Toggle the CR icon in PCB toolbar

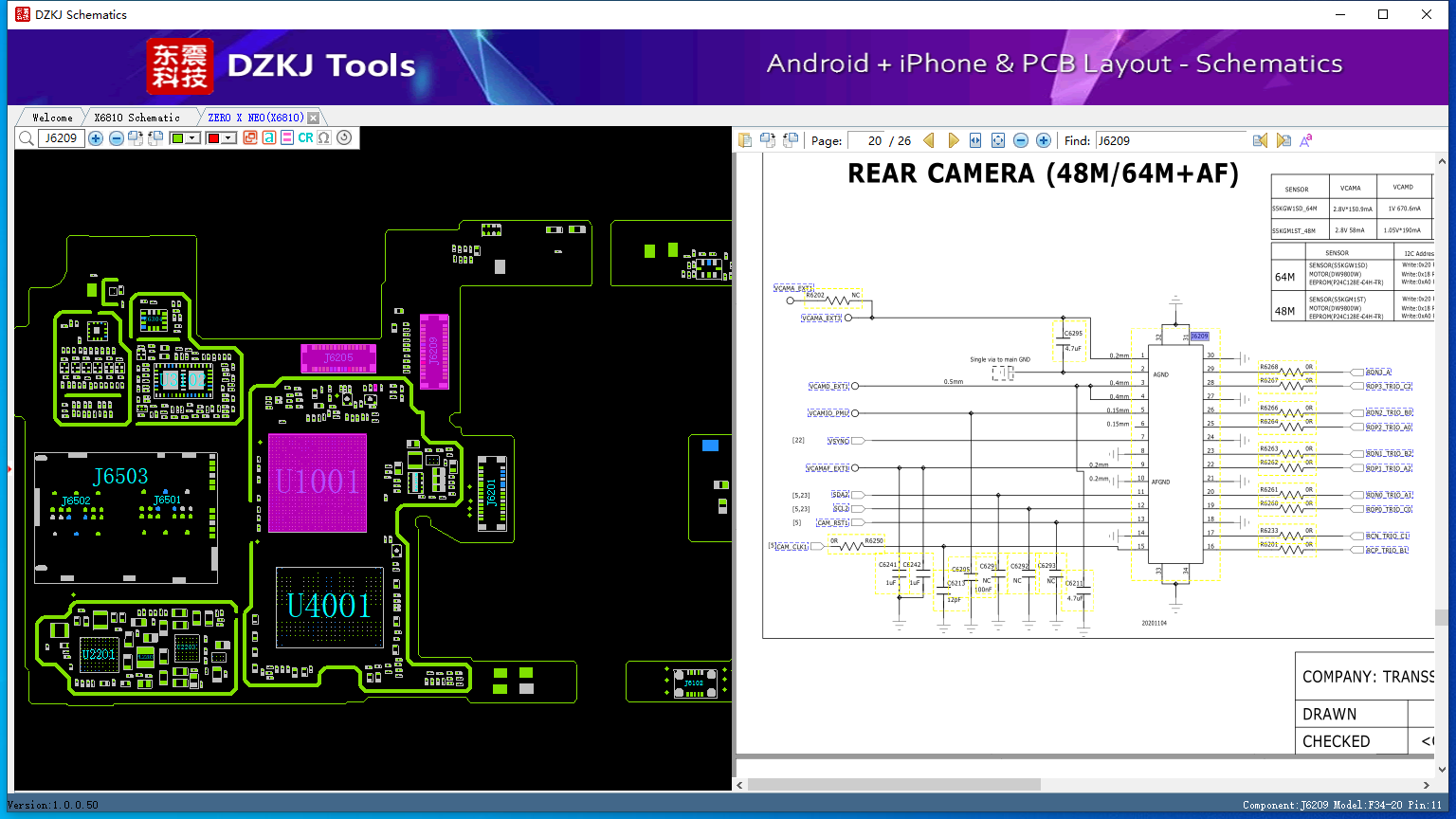[305, 138]
